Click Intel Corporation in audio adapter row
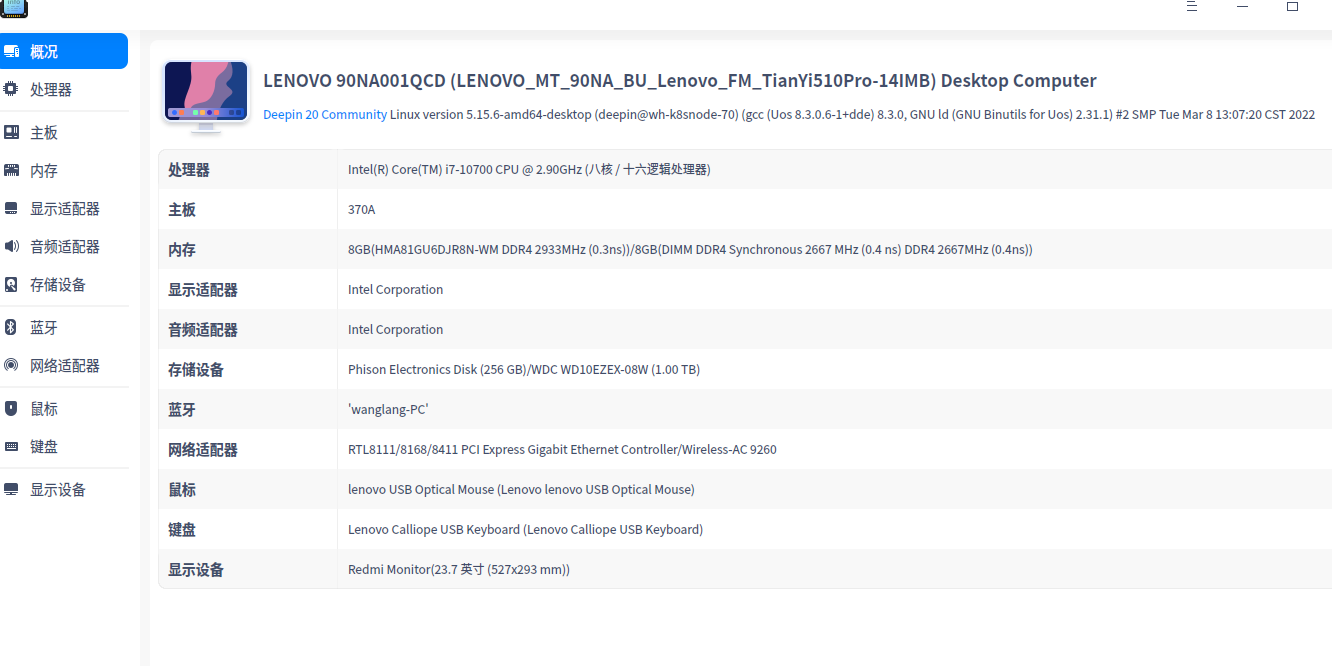 point(395,330)
